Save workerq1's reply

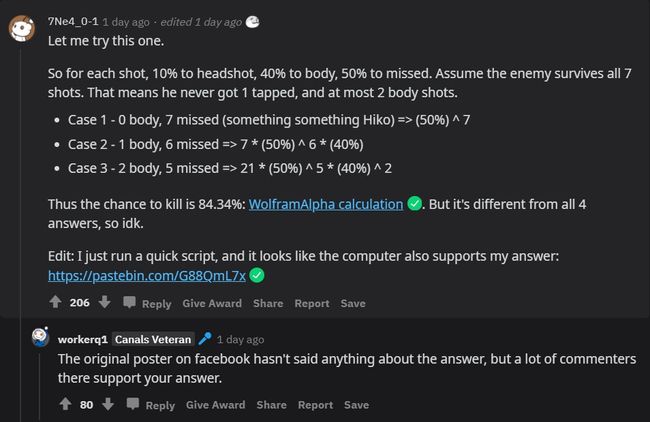[356, 405]
